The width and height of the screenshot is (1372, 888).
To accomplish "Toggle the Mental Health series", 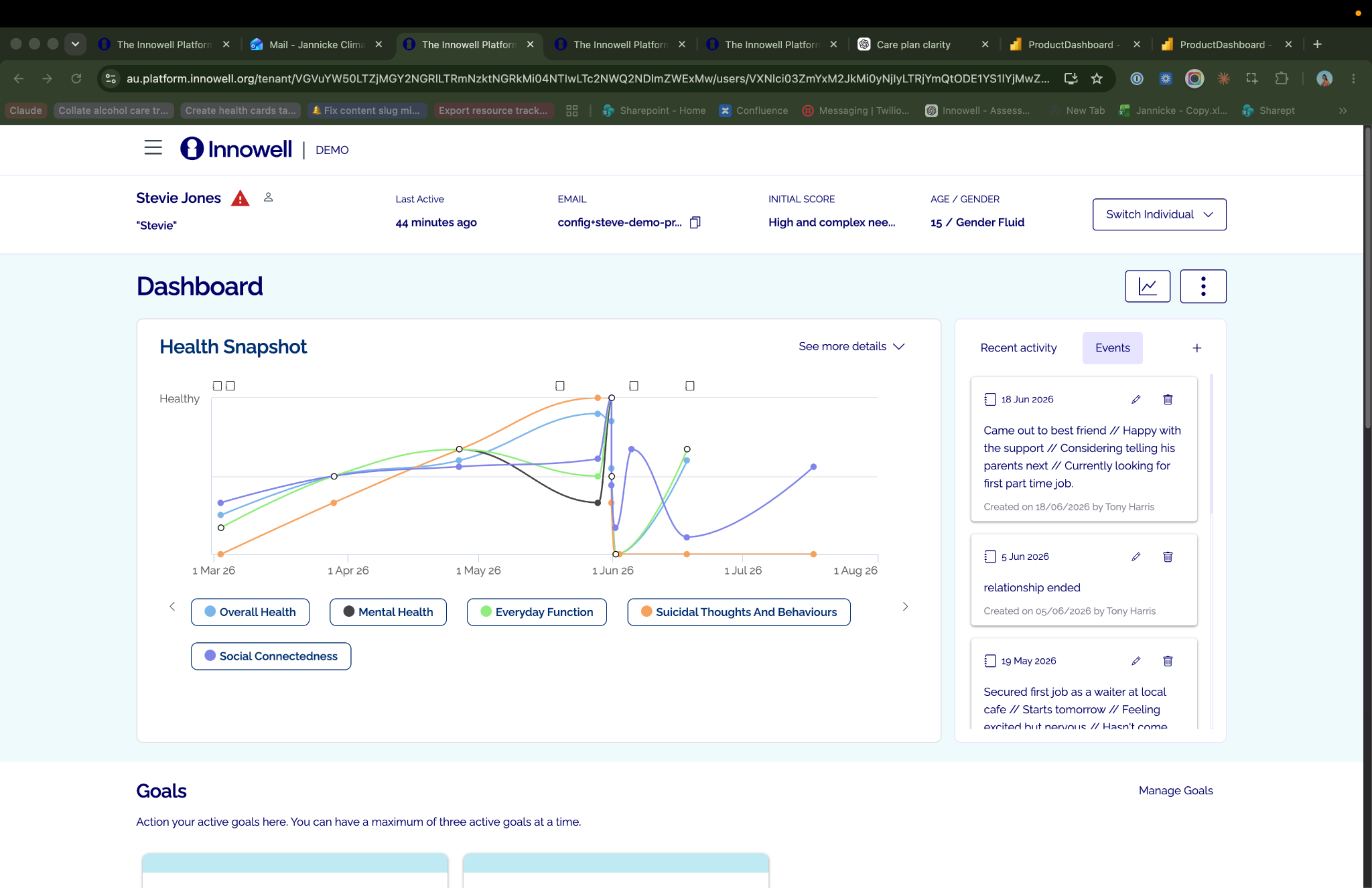I will [x=388, y=612].
